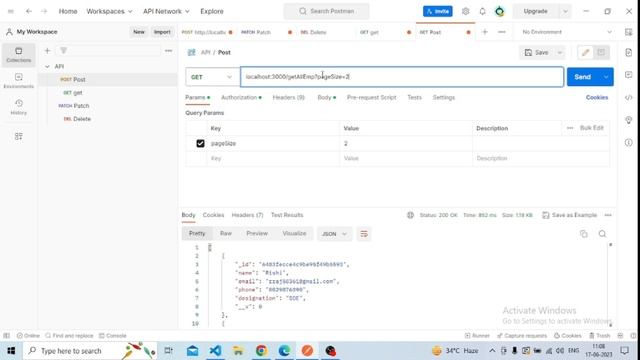Open the code snippet icon in the right sidebar
The image size is (640, 360).
(629, 98)
